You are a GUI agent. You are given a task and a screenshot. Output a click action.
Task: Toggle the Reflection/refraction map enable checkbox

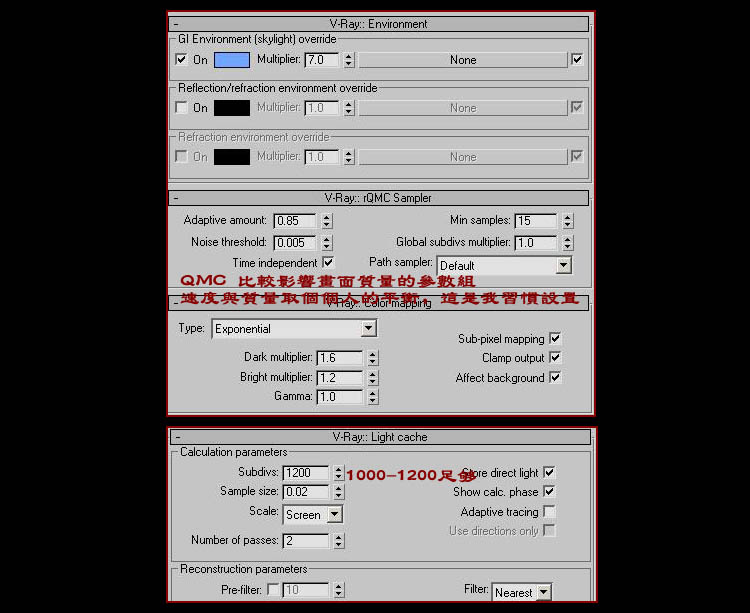pyautogui.click(x=577, y=107)
